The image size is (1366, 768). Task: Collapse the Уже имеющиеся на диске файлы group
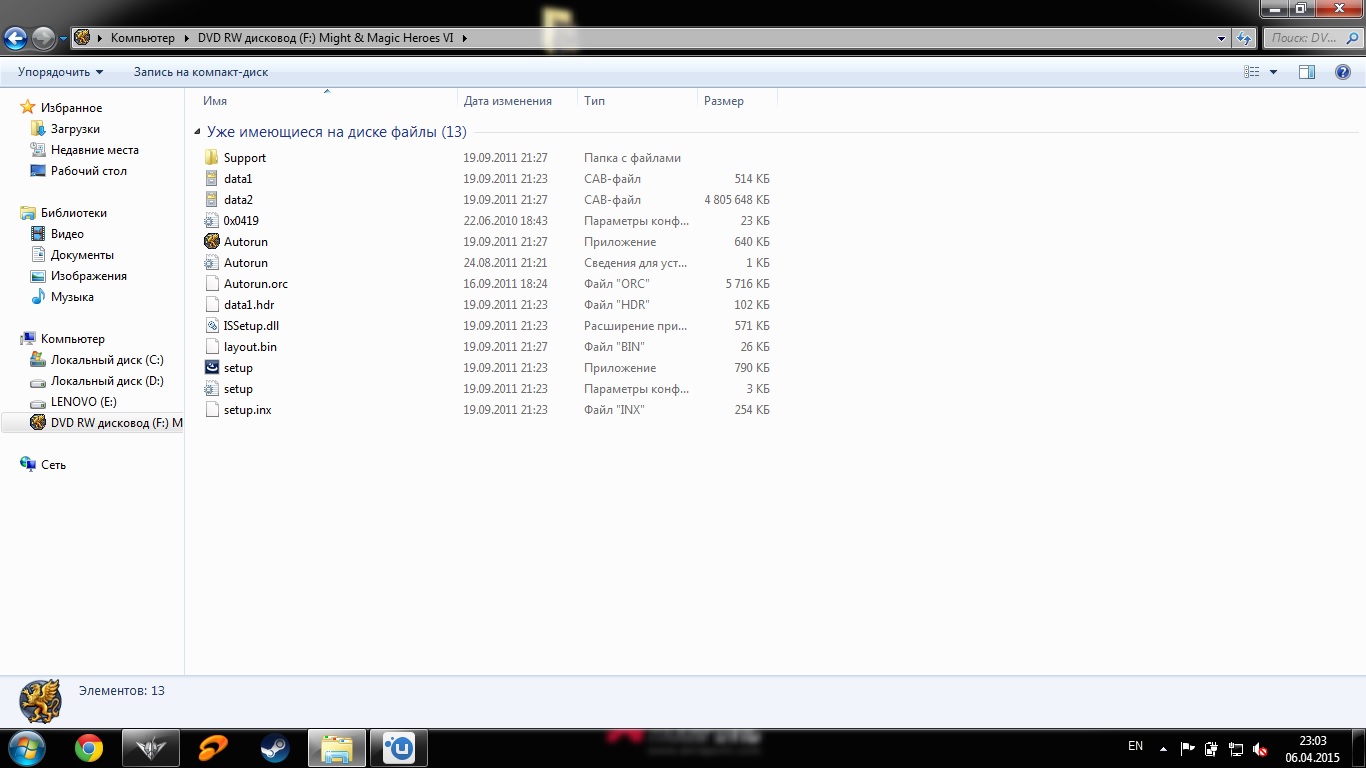[198, 132]
